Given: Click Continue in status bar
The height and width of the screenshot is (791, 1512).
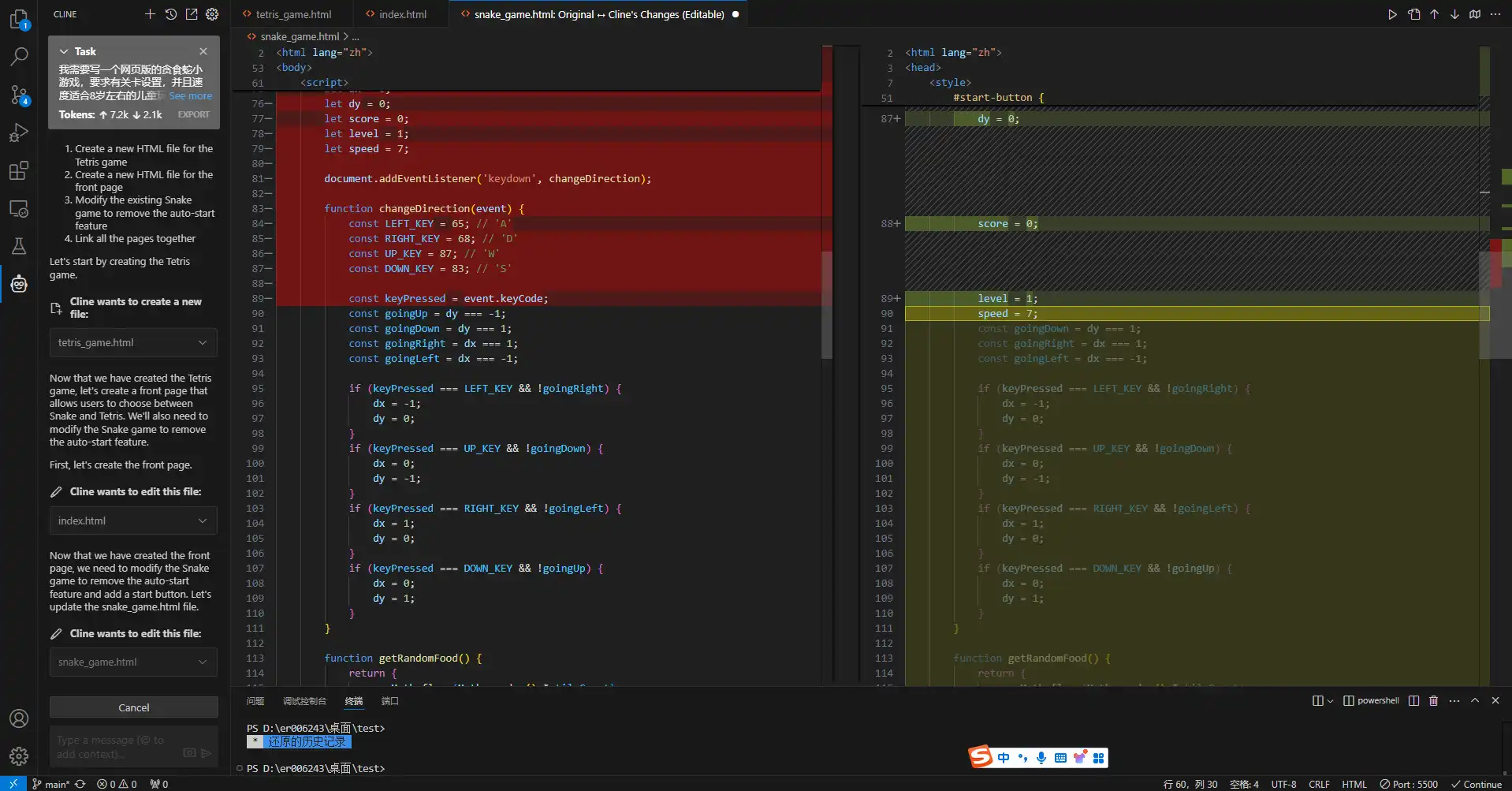Looking at the screenshot, I should 1477,784.
